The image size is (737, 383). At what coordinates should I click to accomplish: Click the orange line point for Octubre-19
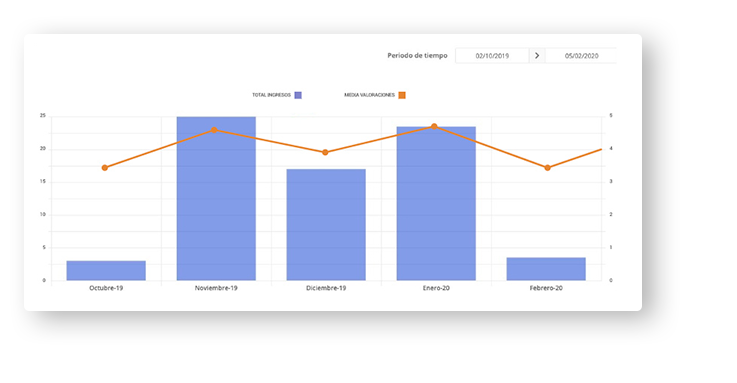(x=105, y=168)
